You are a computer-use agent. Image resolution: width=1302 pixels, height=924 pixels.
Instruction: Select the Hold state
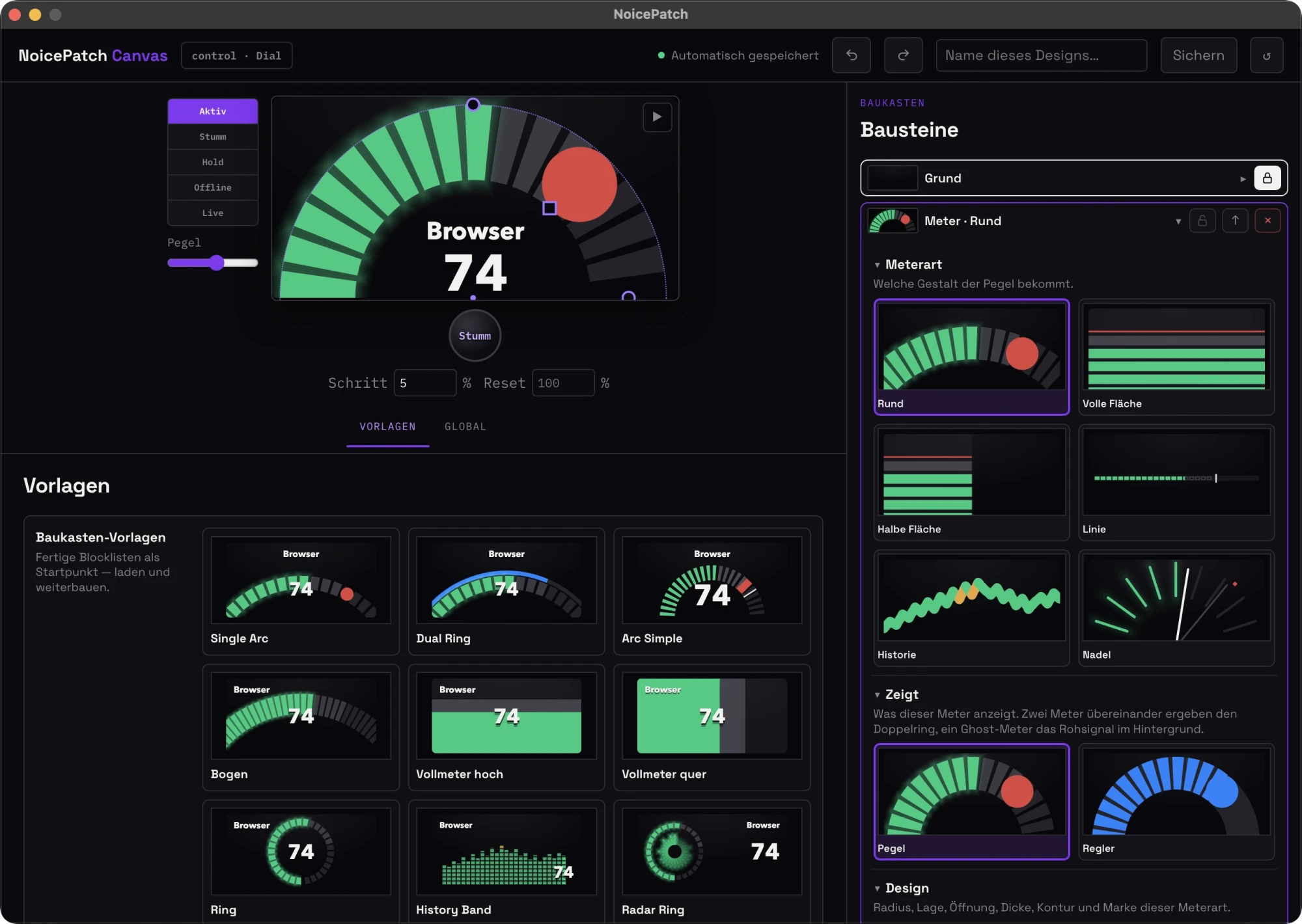[213, 162]
